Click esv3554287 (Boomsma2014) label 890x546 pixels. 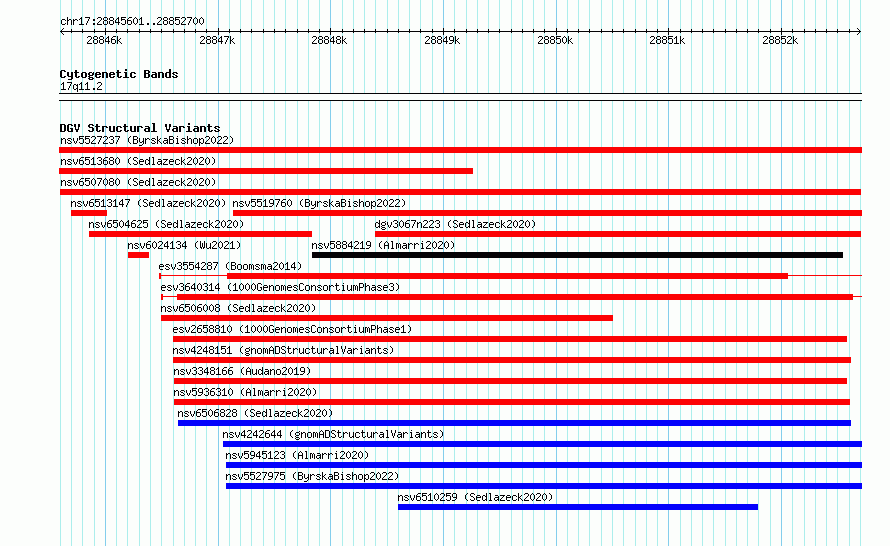230,266
